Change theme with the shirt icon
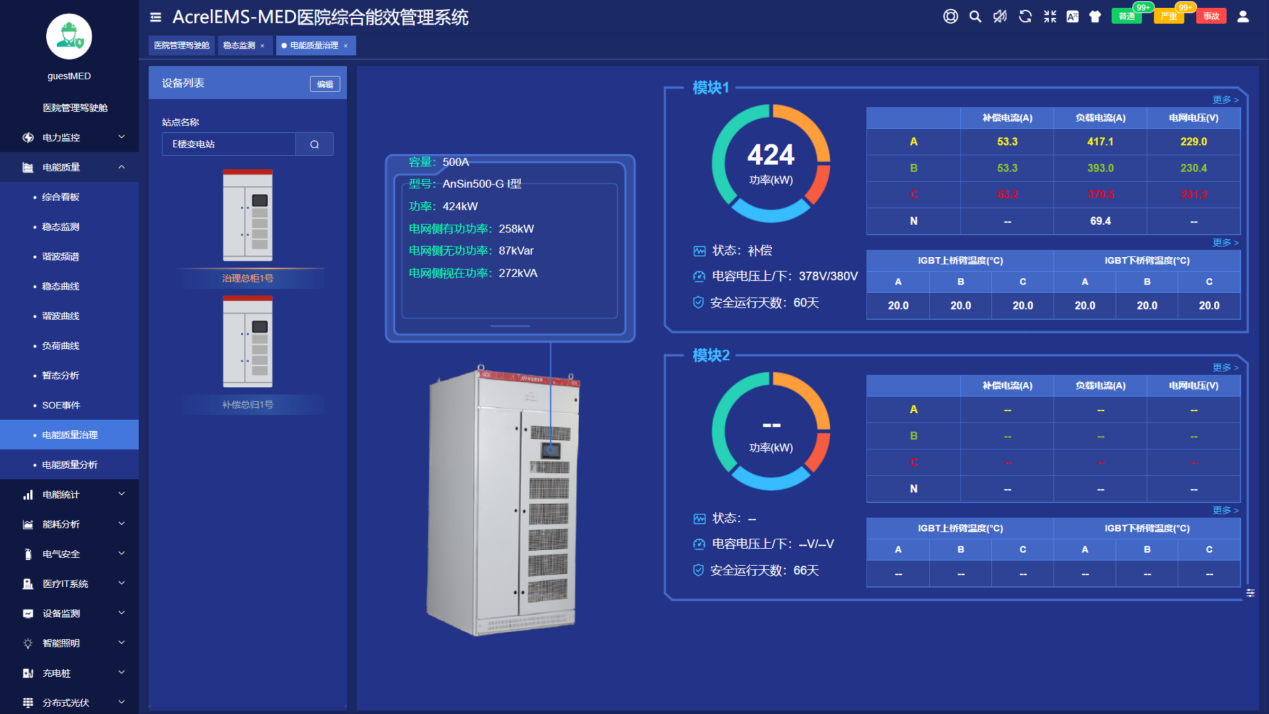The image size is (1269, 714). point(1095,16)
